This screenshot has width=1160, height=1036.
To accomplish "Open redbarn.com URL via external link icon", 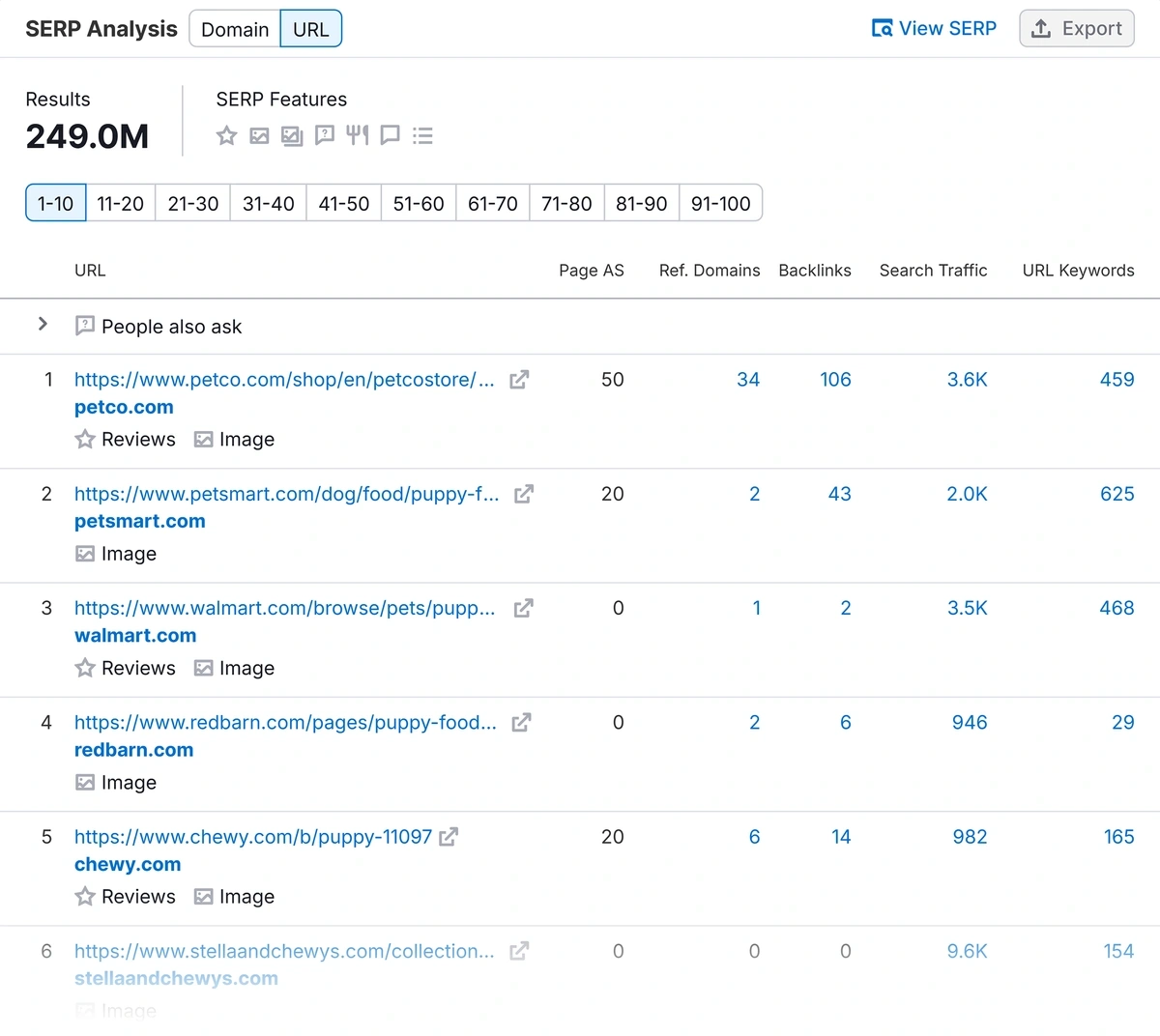I will point(521,722).
